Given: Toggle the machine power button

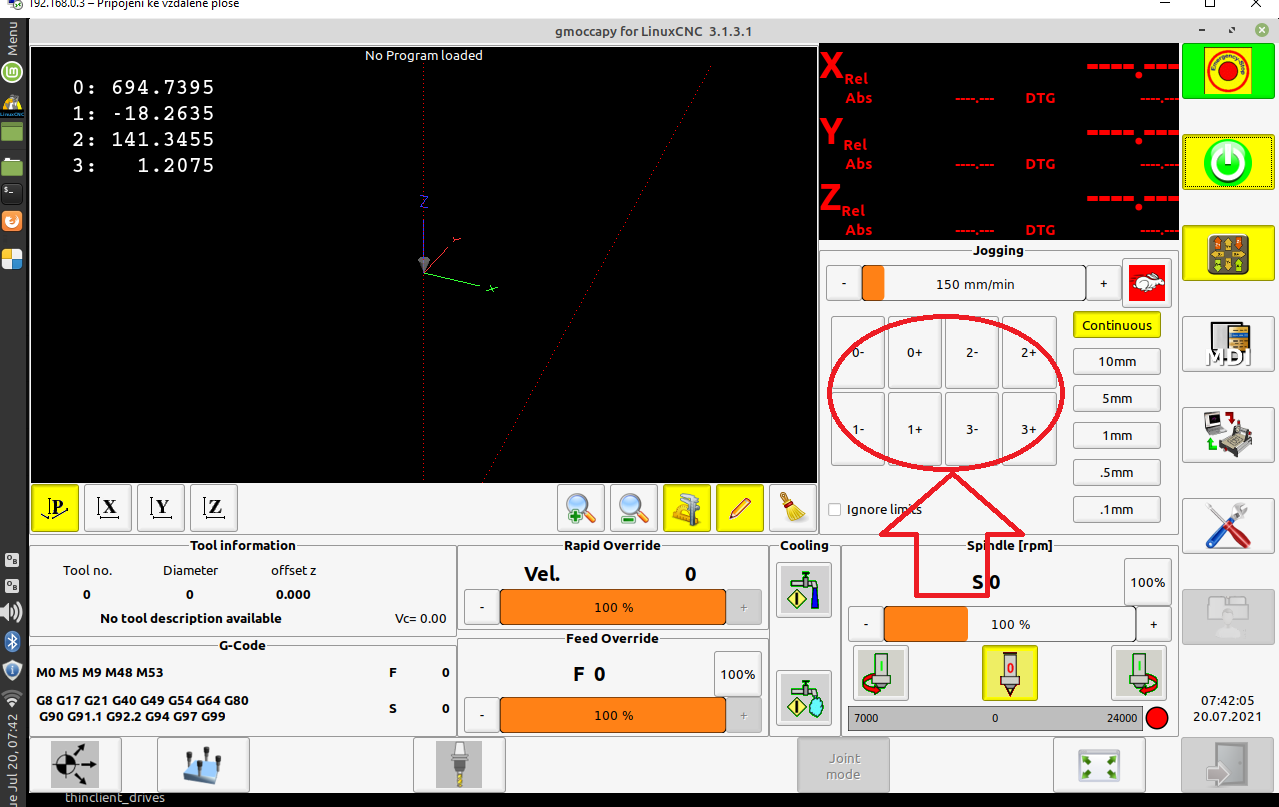Looking at the screenshot, I should click(x=1228, y=161).
